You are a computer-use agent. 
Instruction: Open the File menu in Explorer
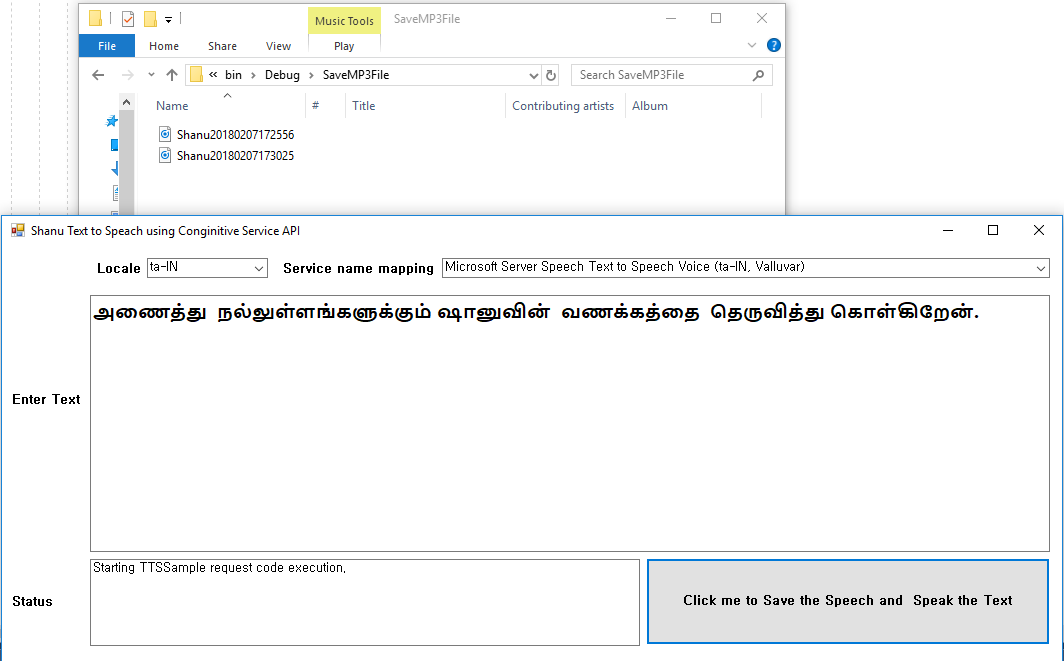[x=107, y=45]
